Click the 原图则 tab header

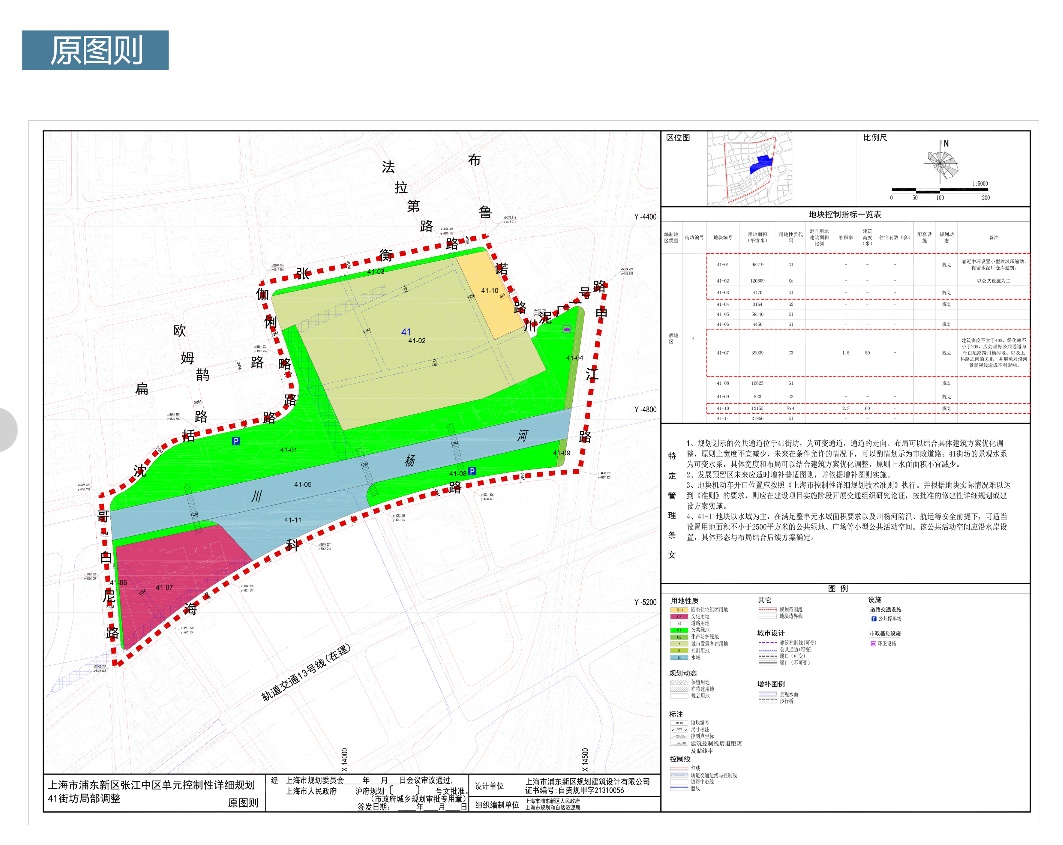[95, 50]
